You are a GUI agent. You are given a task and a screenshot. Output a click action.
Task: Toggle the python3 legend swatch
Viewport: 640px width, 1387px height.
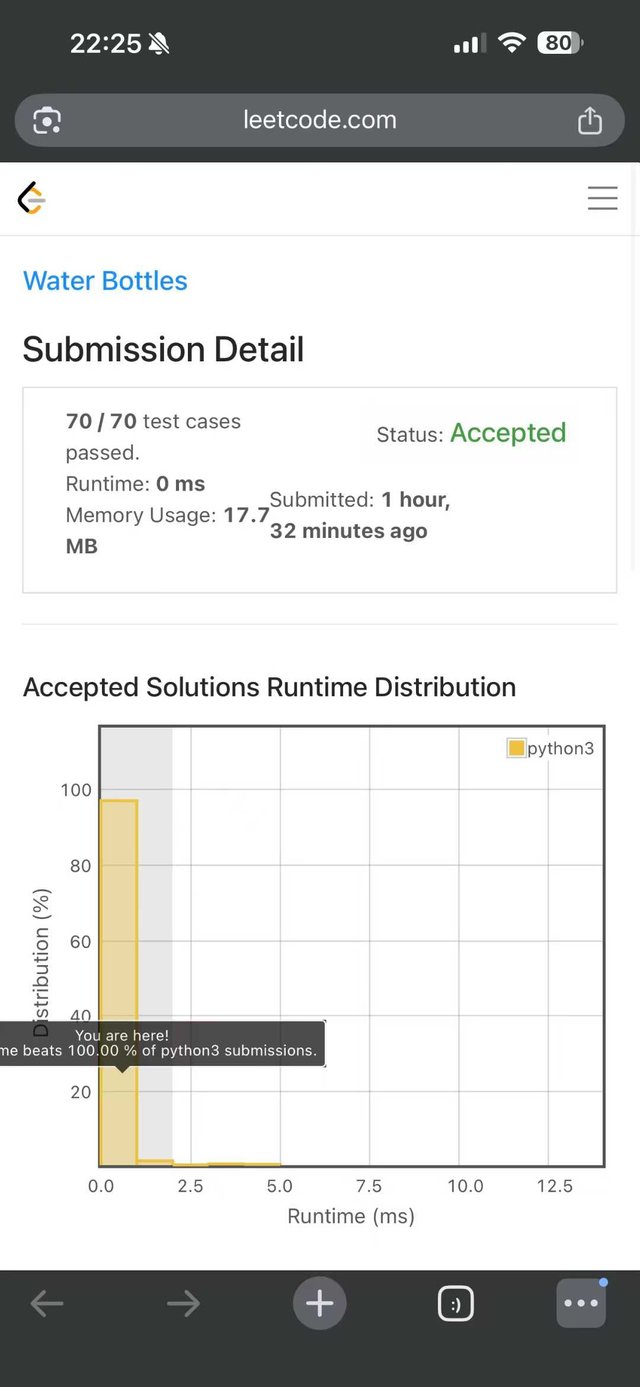[x=517, y=748]
